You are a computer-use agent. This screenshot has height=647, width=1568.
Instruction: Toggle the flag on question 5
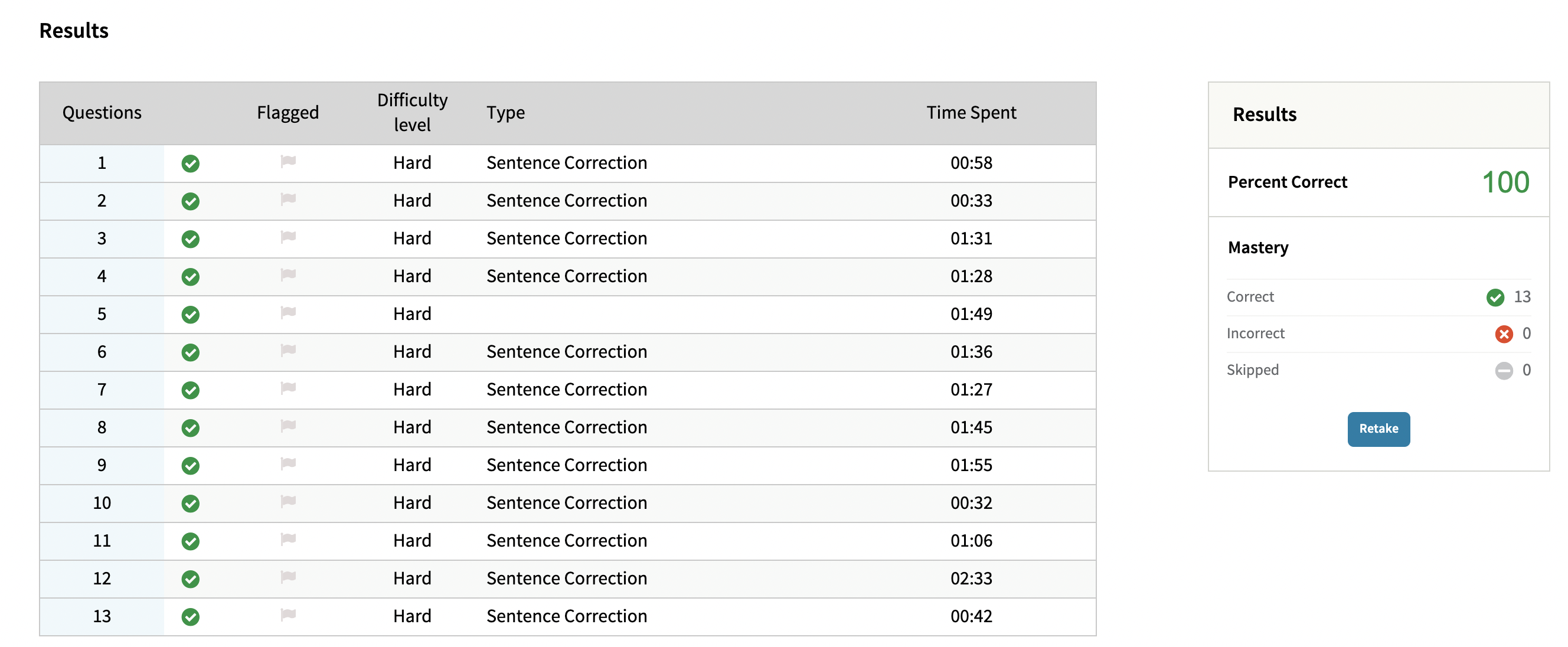[288, 313]
